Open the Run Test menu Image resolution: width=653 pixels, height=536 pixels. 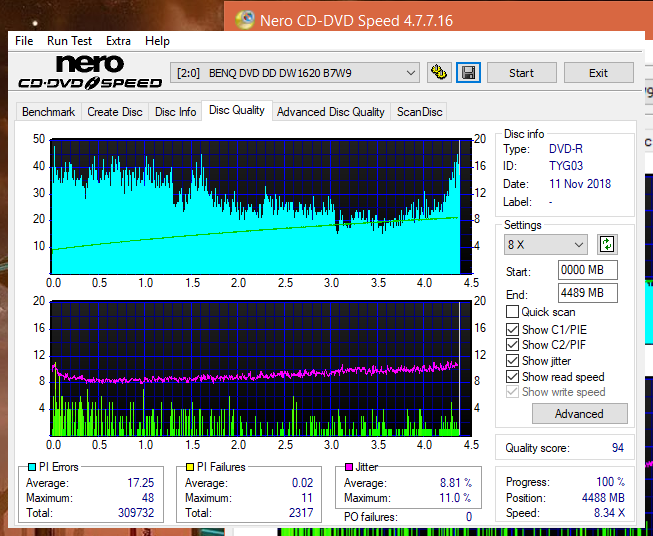click(x=69, y=41)
